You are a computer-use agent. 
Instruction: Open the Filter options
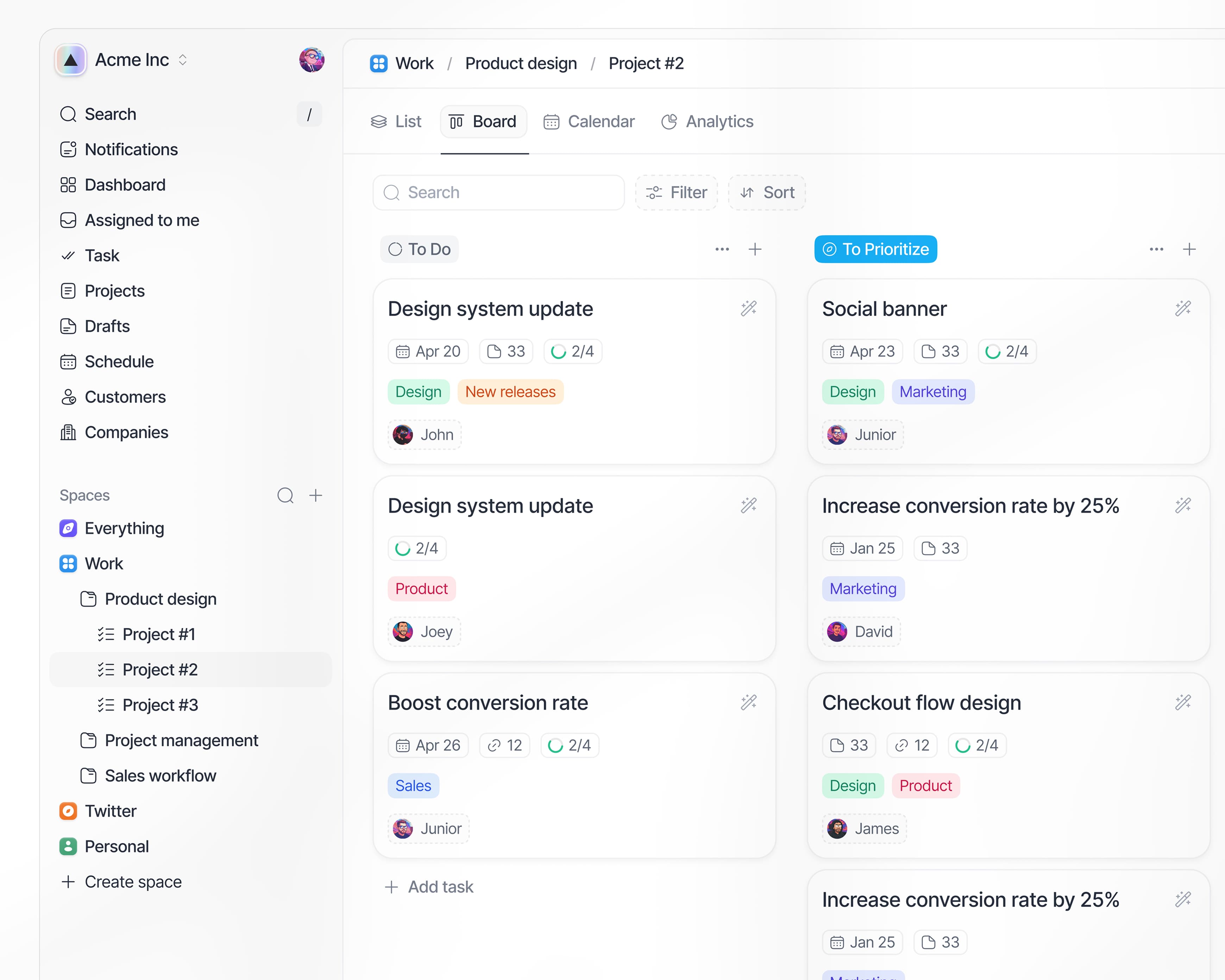[676, 193]
